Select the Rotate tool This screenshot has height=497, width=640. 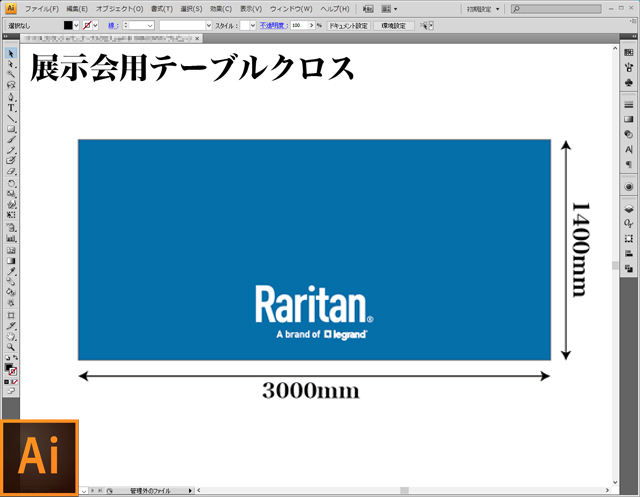[11, 183]
